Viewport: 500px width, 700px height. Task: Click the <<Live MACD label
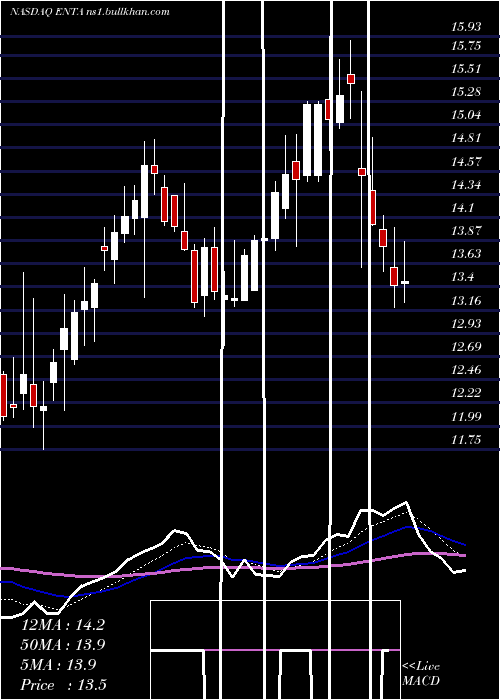(421, 674)
